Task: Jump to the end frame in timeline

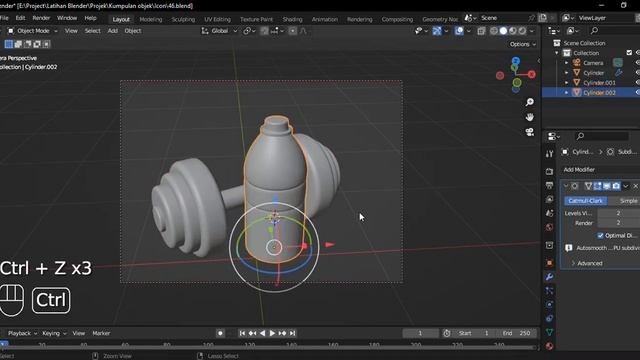Action: coord(292,333)
